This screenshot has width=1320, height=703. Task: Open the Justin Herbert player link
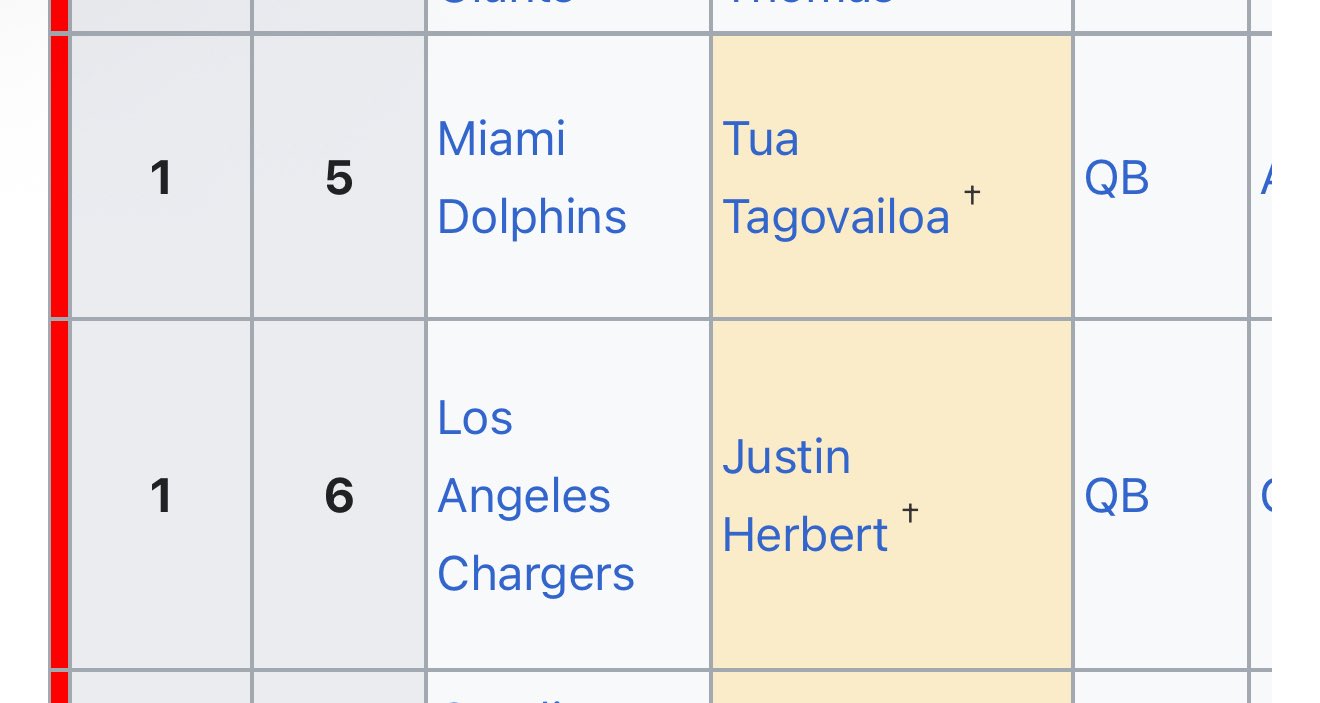point(805,496)
